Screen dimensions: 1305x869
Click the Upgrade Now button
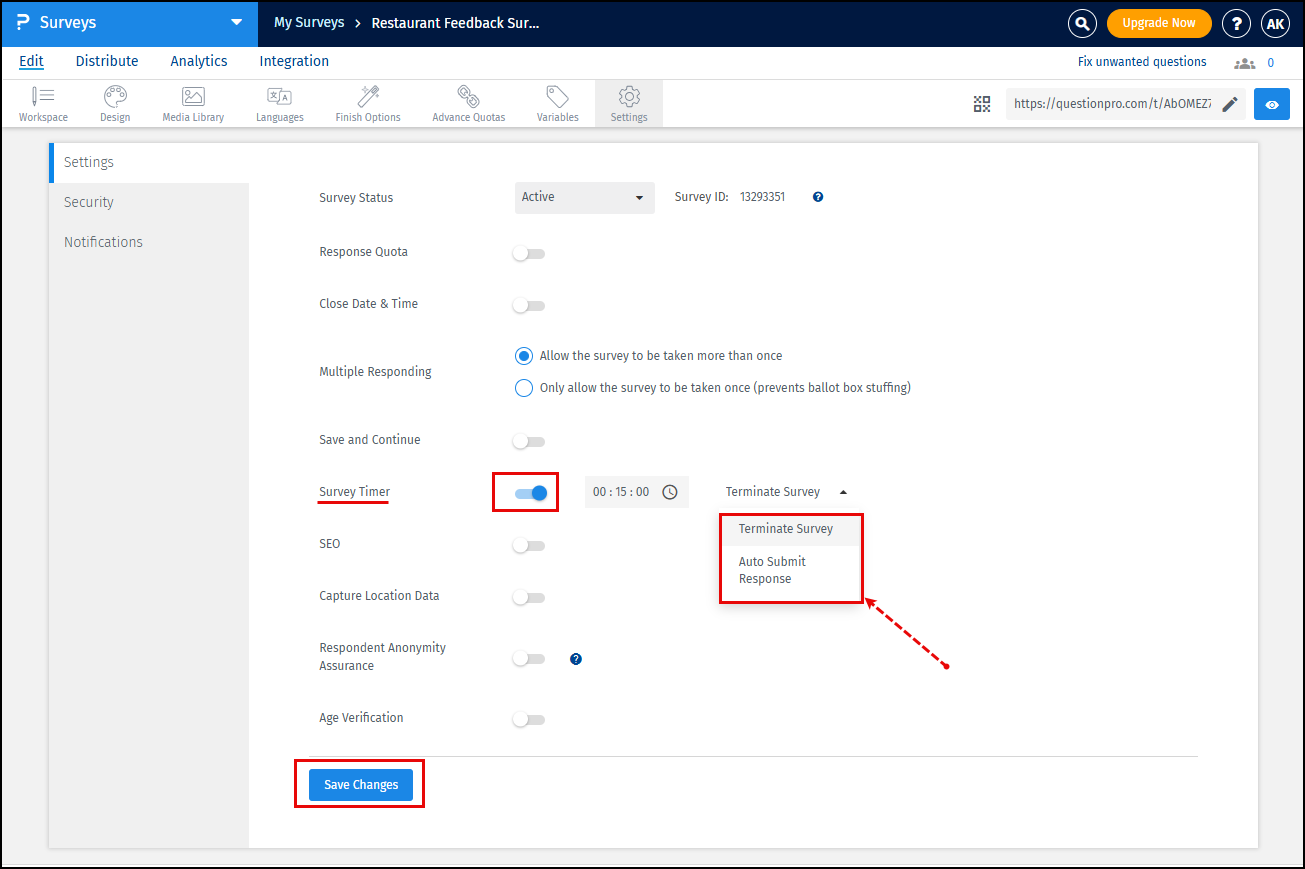click(1158, 23)
